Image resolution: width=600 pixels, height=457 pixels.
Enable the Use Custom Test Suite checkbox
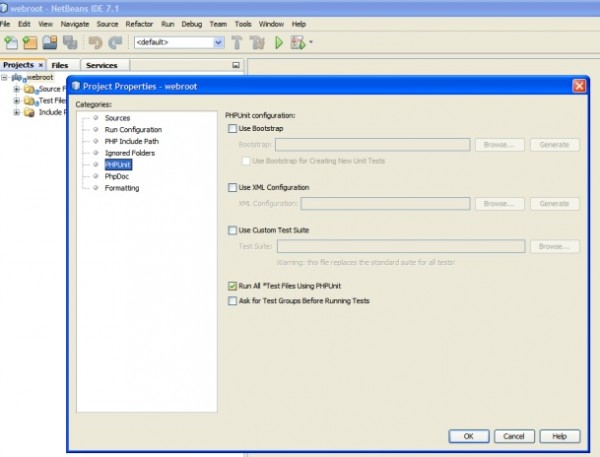232,230
